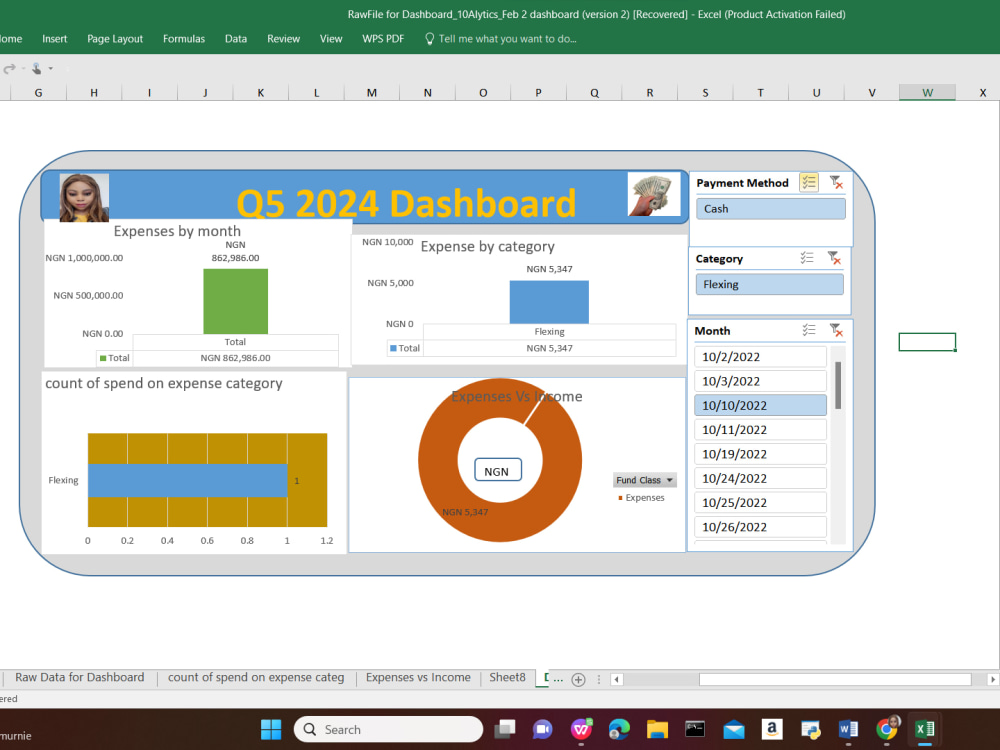Clear filter on Month slicer

tap(835, 330)
